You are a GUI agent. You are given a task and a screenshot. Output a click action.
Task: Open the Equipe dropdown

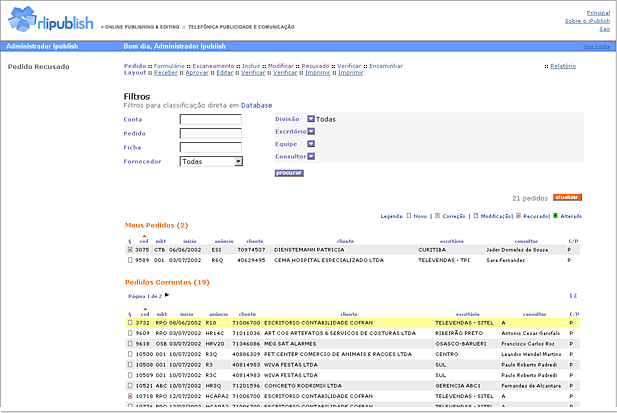click(311, 144)
